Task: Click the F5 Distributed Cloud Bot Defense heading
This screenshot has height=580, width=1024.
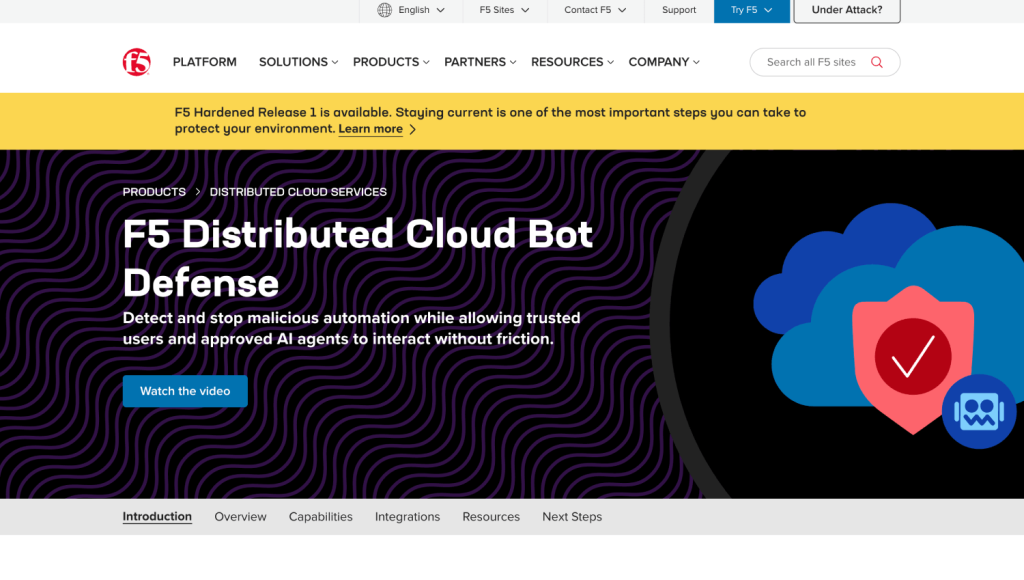Action: pyautogui.click(x=358, y=258)
